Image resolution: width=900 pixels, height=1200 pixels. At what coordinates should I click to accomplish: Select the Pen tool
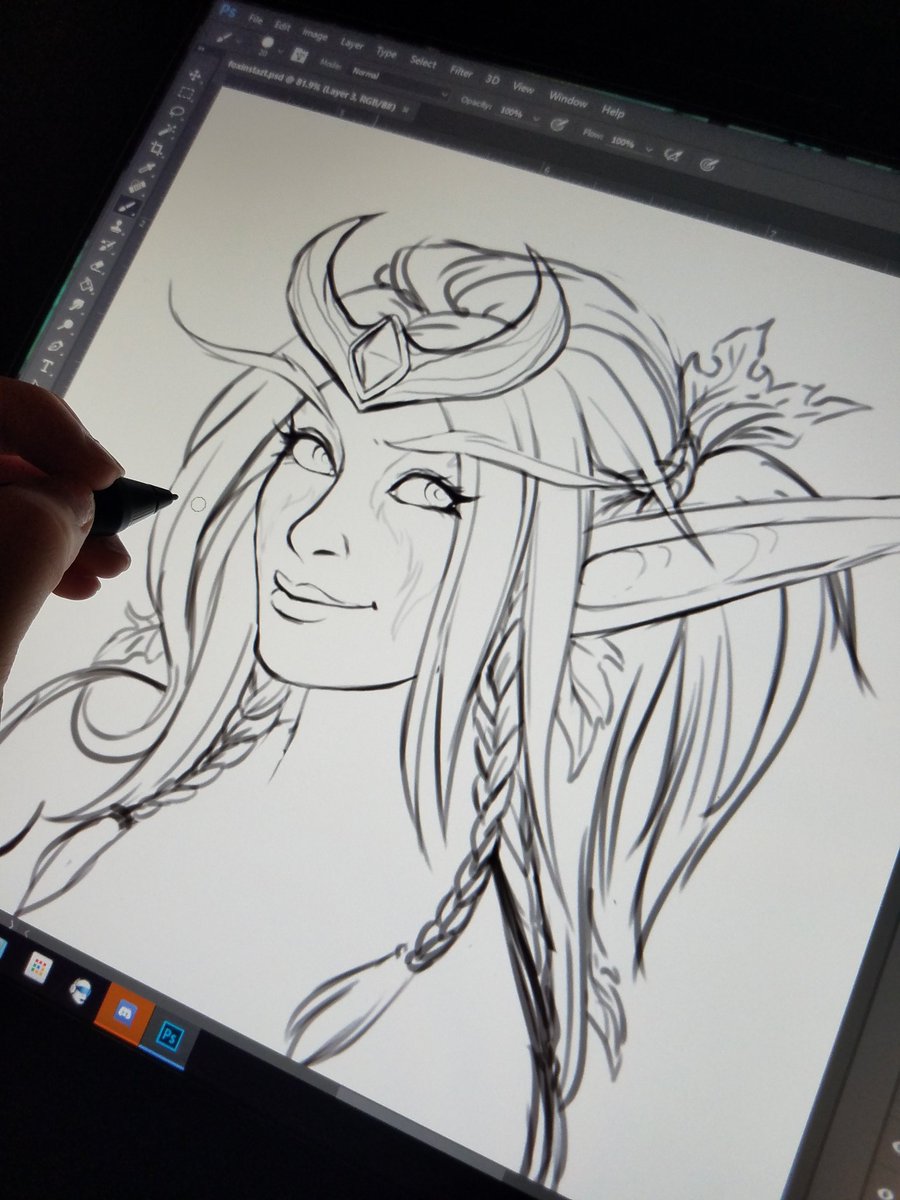[x=56, y=345]
